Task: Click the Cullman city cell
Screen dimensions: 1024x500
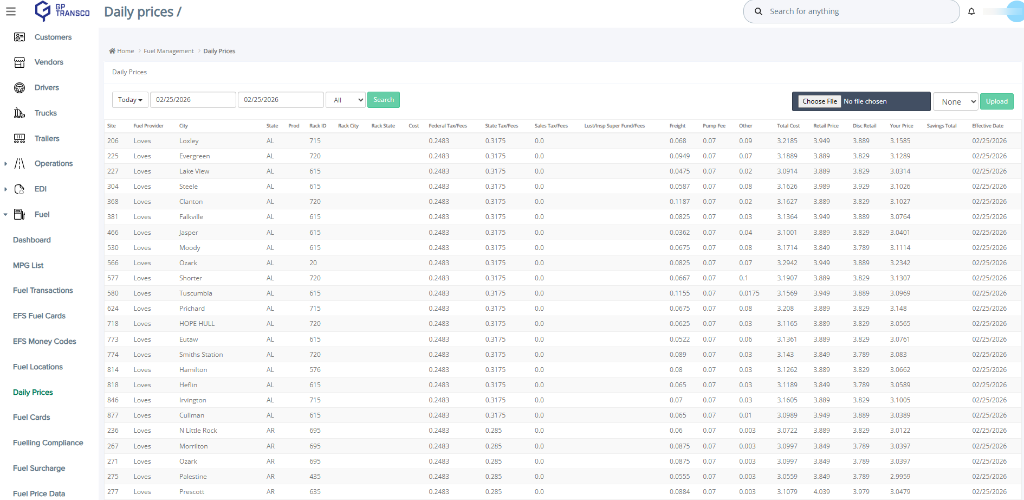Action: 191,415
